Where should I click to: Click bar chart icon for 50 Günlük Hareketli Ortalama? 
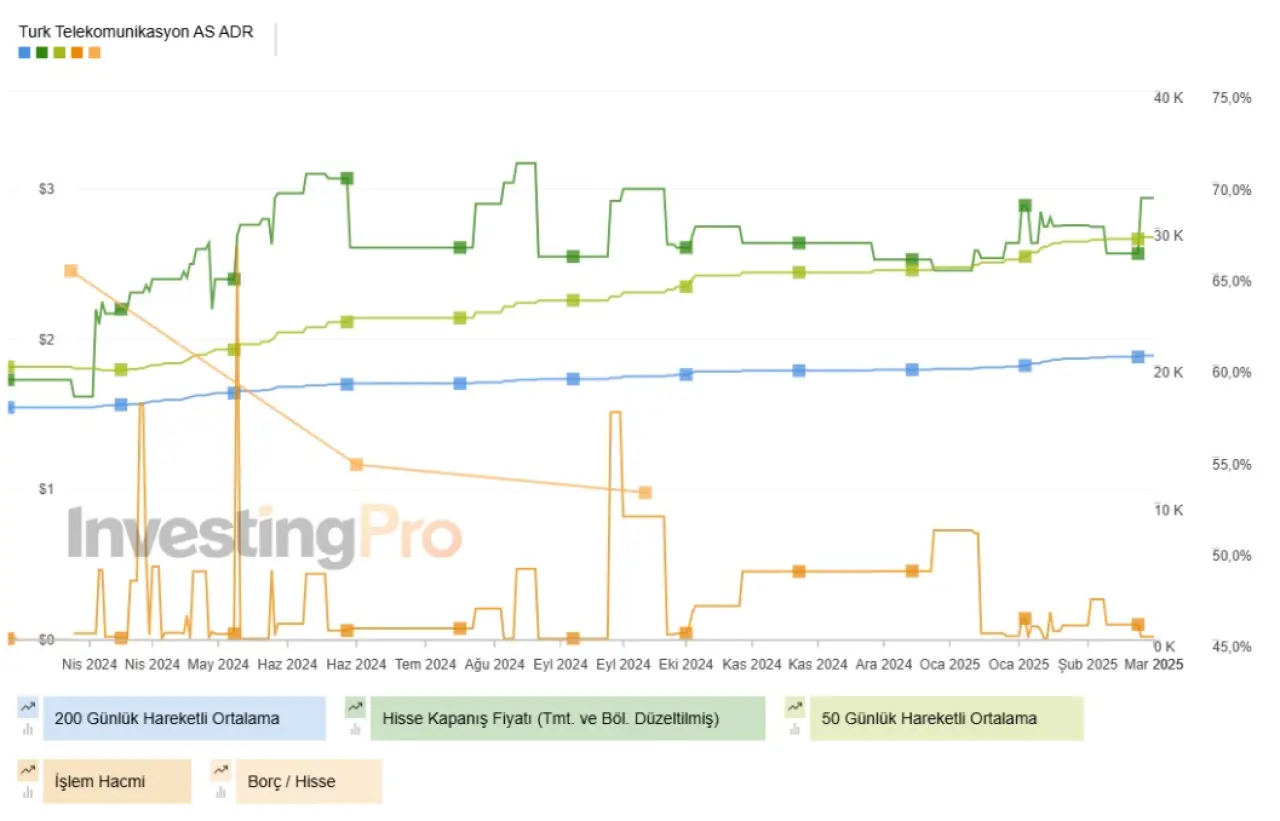coord(794,729)
